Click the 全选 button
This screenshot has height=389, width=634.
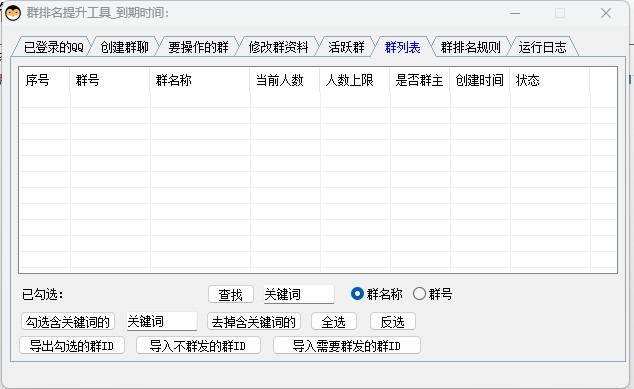point(334,321)
